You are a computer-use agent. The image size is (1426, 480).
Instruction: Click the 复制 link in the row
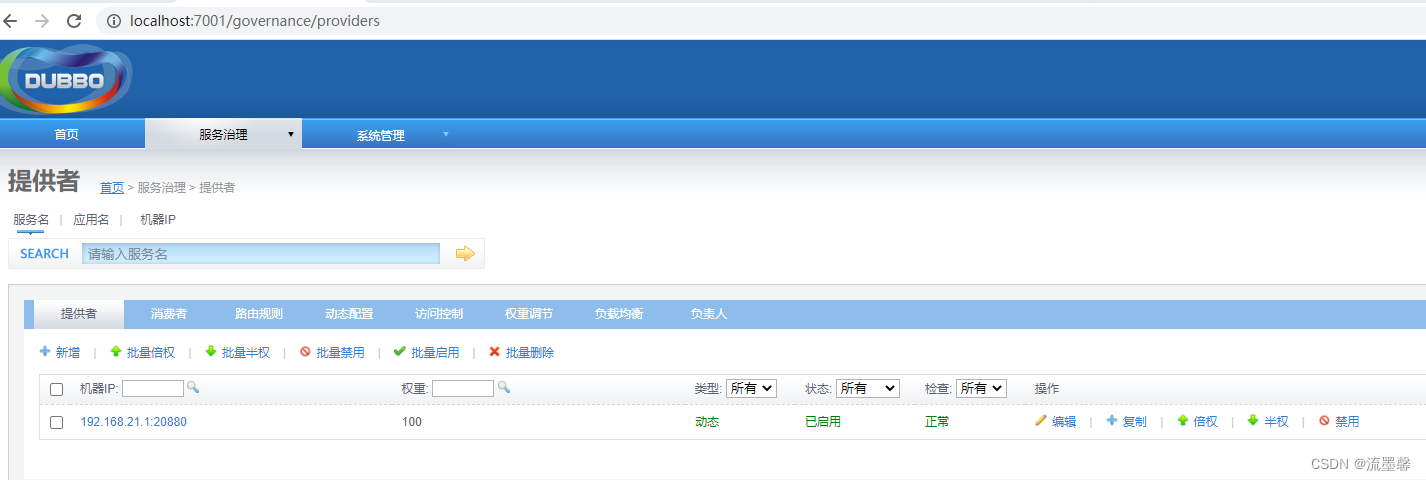pos(1135,422)
